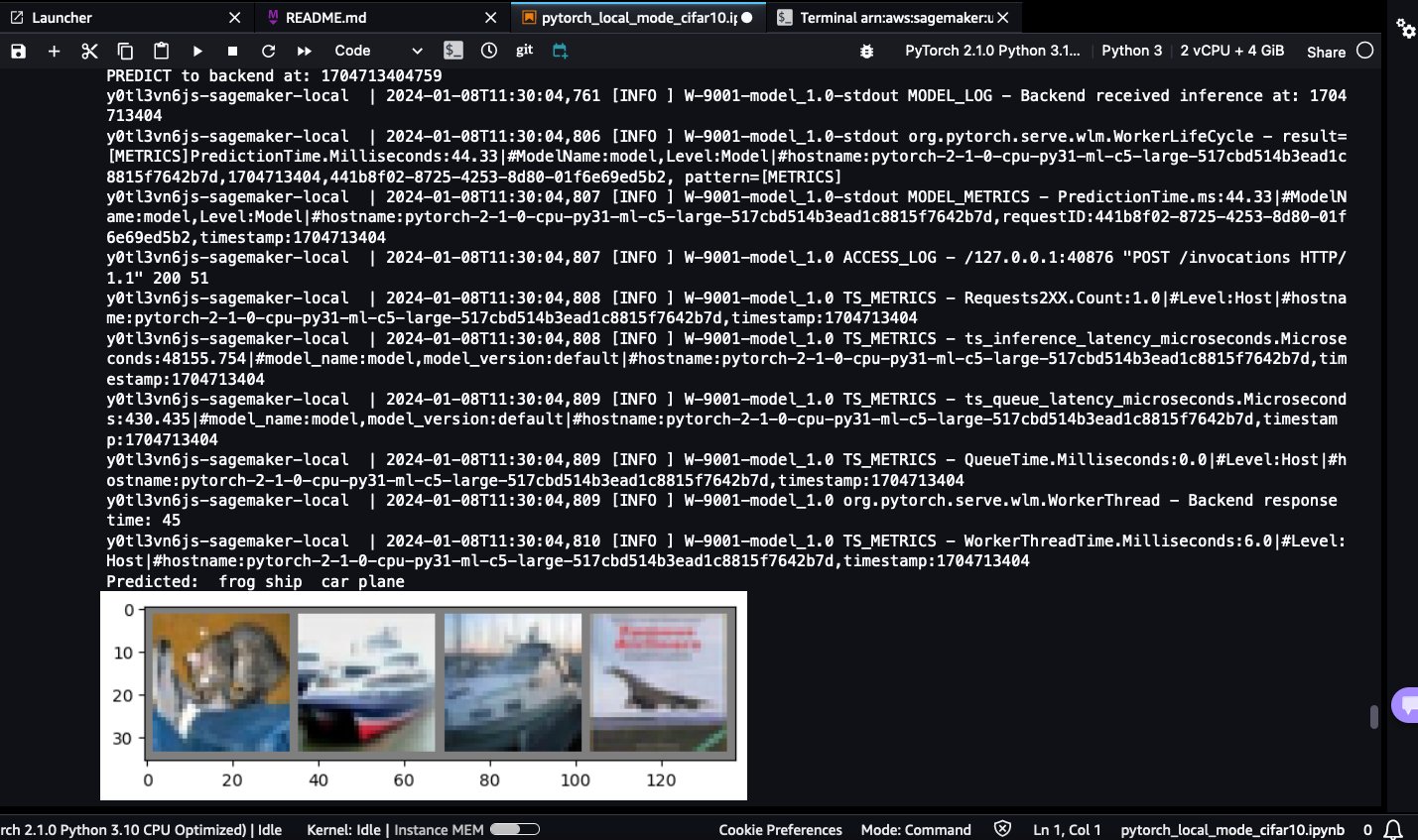The image size is (1418, 840).
Task: Open Cookie Preferences in status bar
Action: click(x=780, y=830)
